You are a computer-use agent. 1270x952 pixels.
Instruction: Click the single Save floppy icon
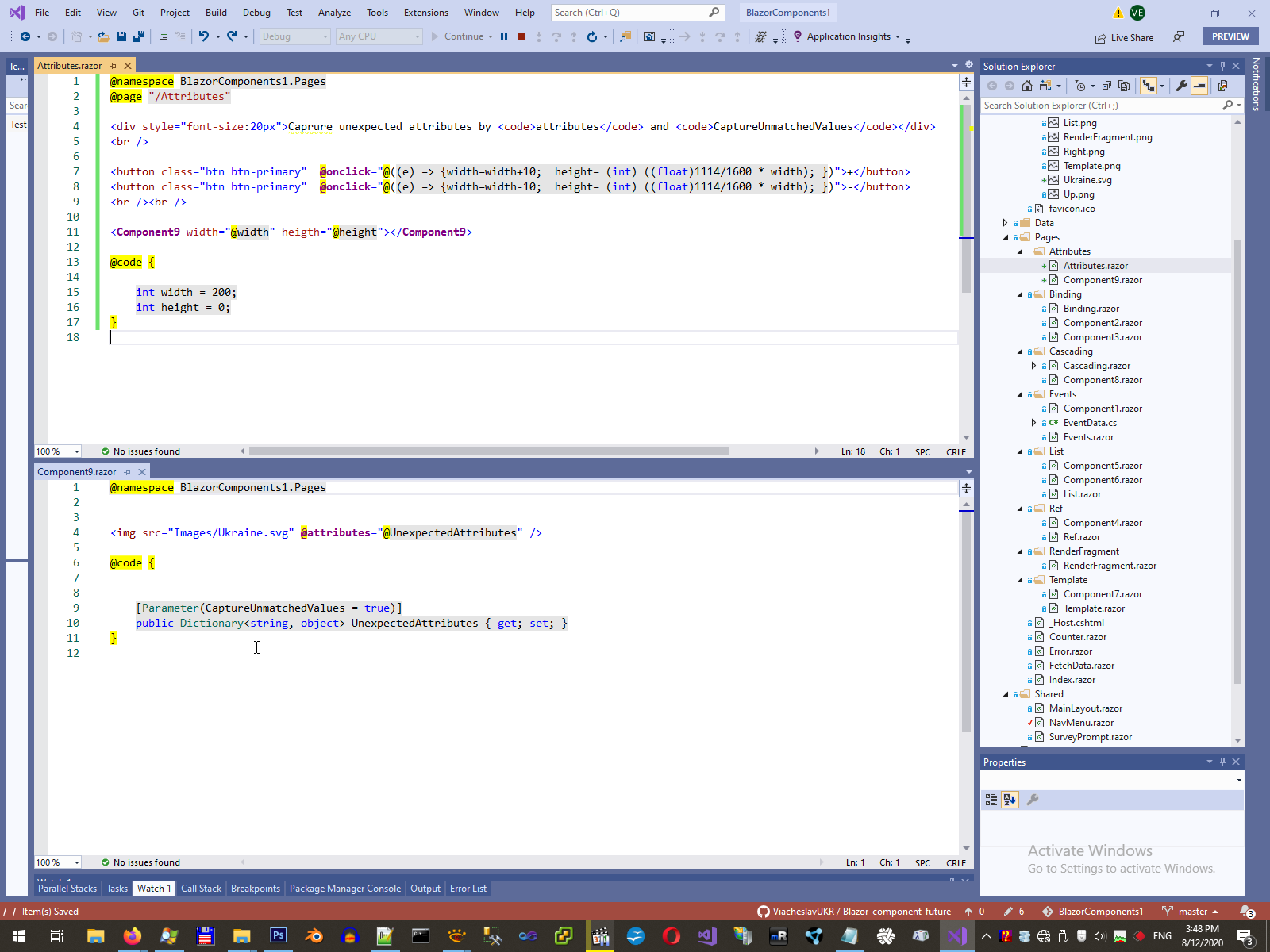(x=121, y=36)
